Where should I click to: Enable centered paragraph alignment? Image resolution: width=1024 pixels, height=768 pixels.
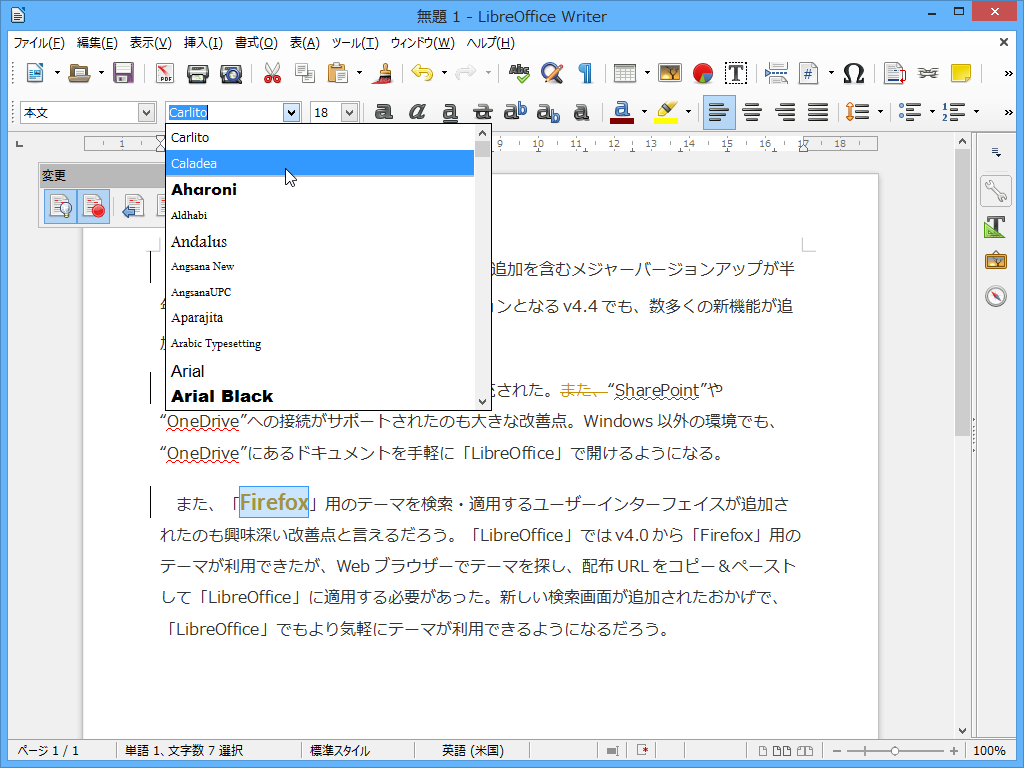click(751, 112)
